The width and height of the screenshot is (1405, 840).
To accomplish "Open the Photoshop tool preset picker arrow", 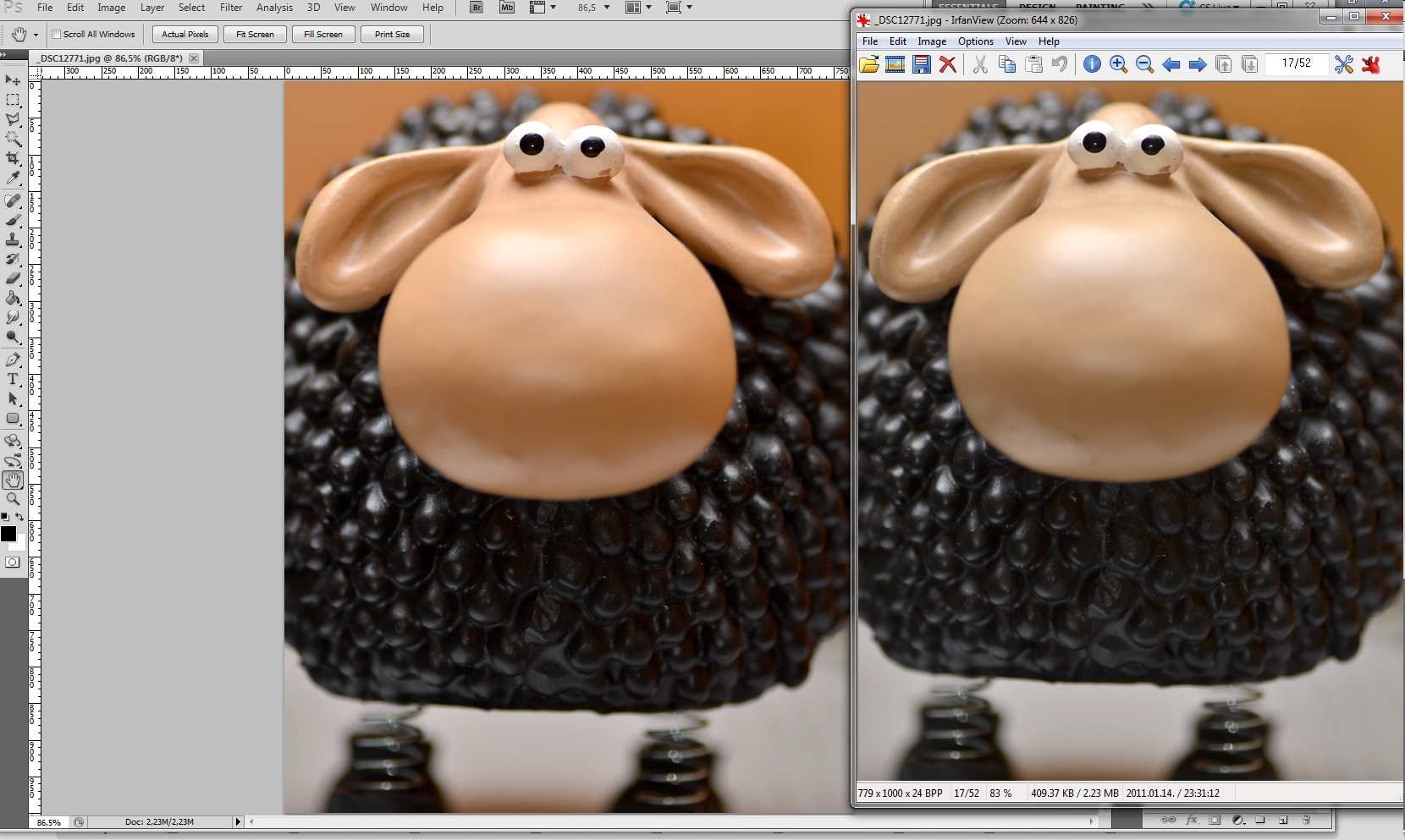I will pyautogui.click(x=36, y=35).
